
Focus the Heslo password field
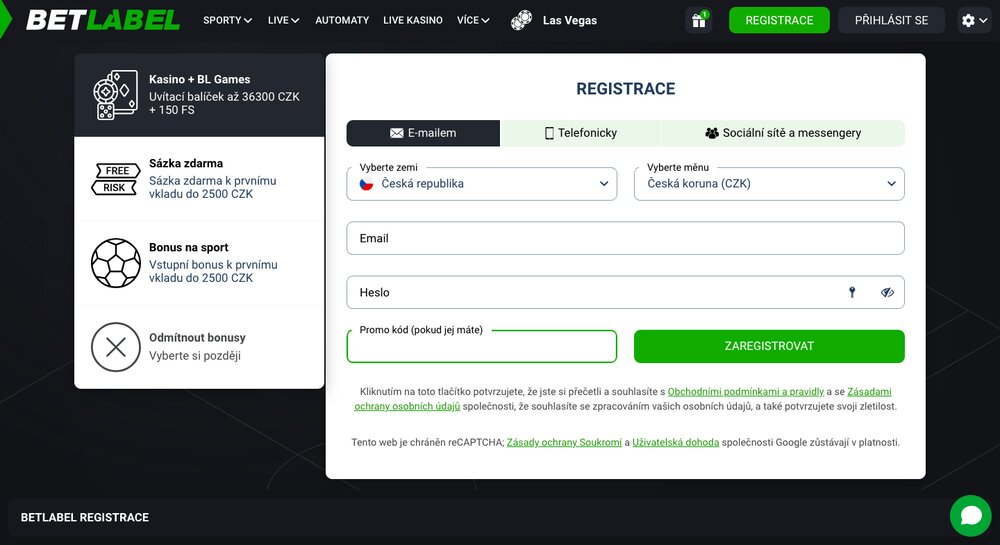[x=625, y=293]
